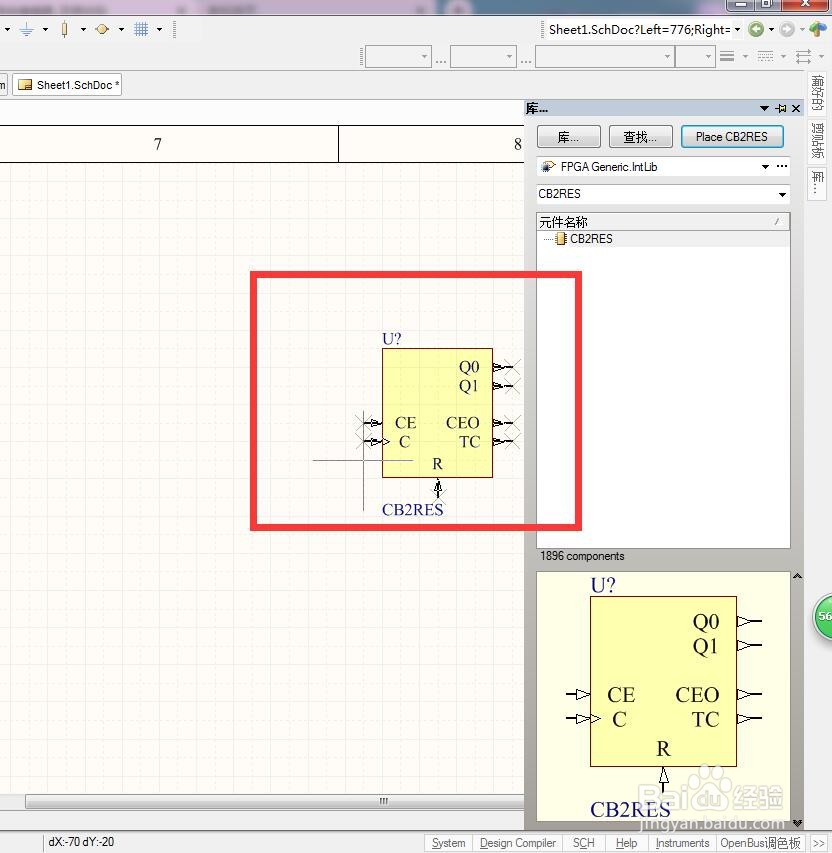This screenshot has width=832, height=853.
Task: Click the 1896 components count text
Action: coord(582,556)
